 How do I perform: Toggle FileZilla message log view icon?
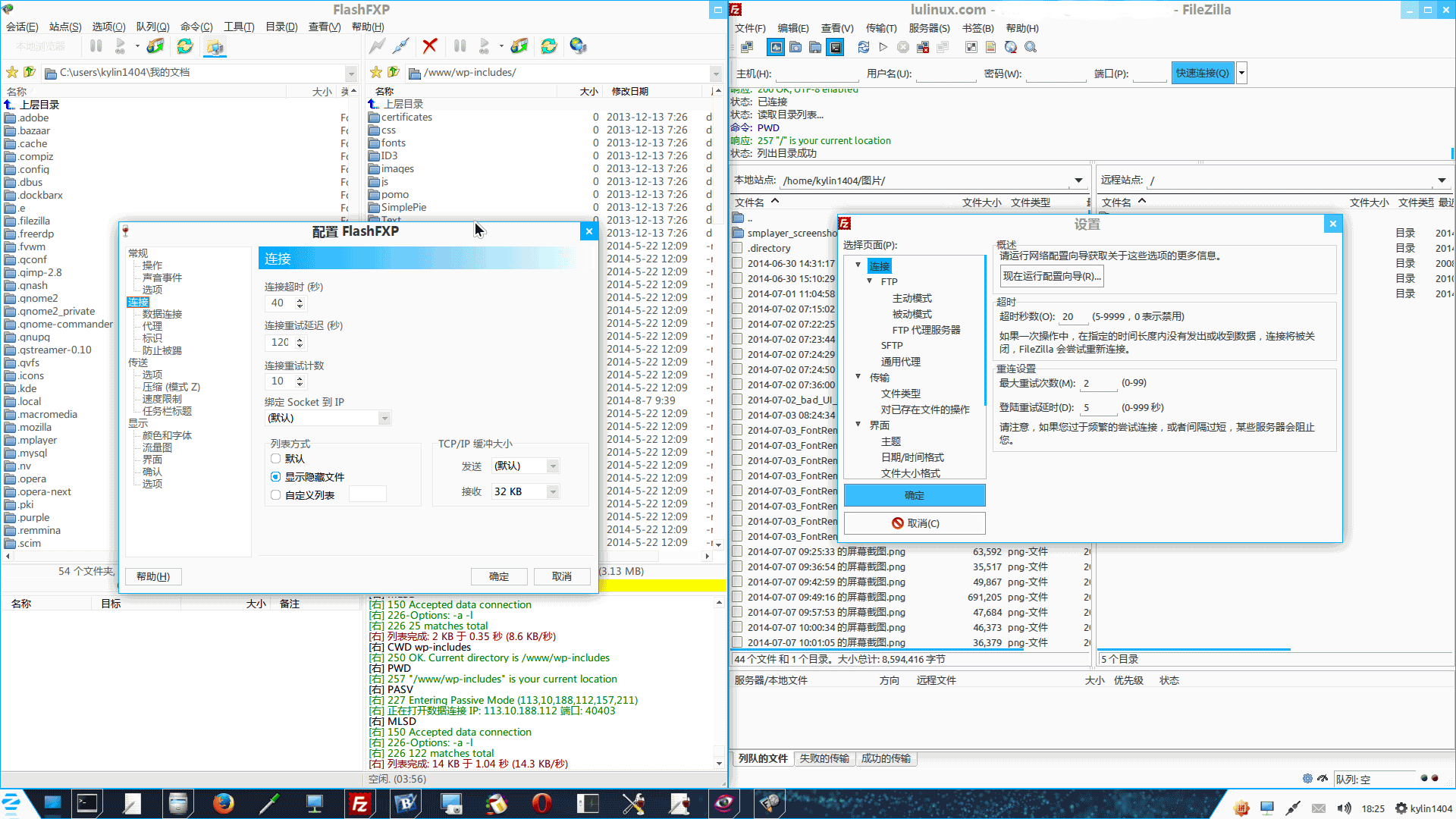776,47
